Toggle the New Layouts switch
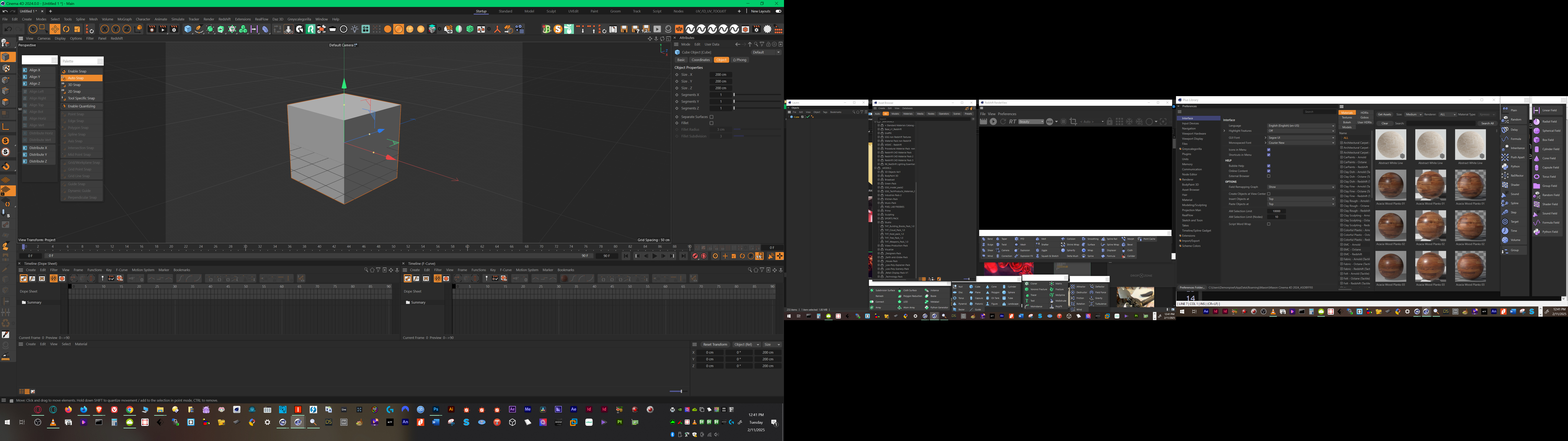 pyautogui.click(x=778, y=11)
